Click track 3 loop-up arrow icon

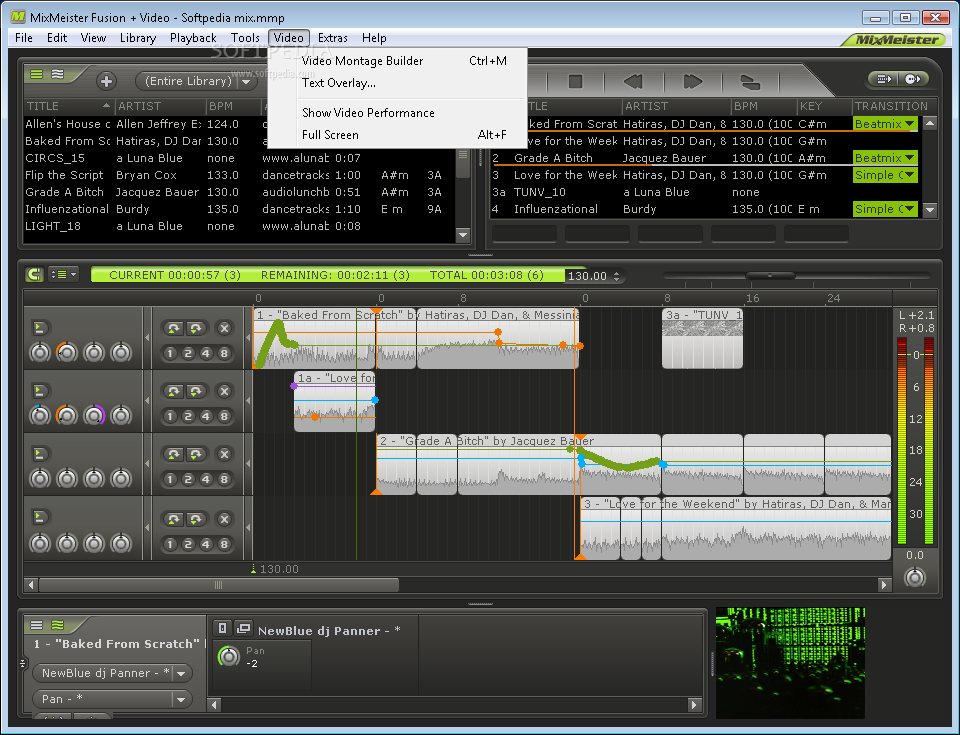coord(174,454)
